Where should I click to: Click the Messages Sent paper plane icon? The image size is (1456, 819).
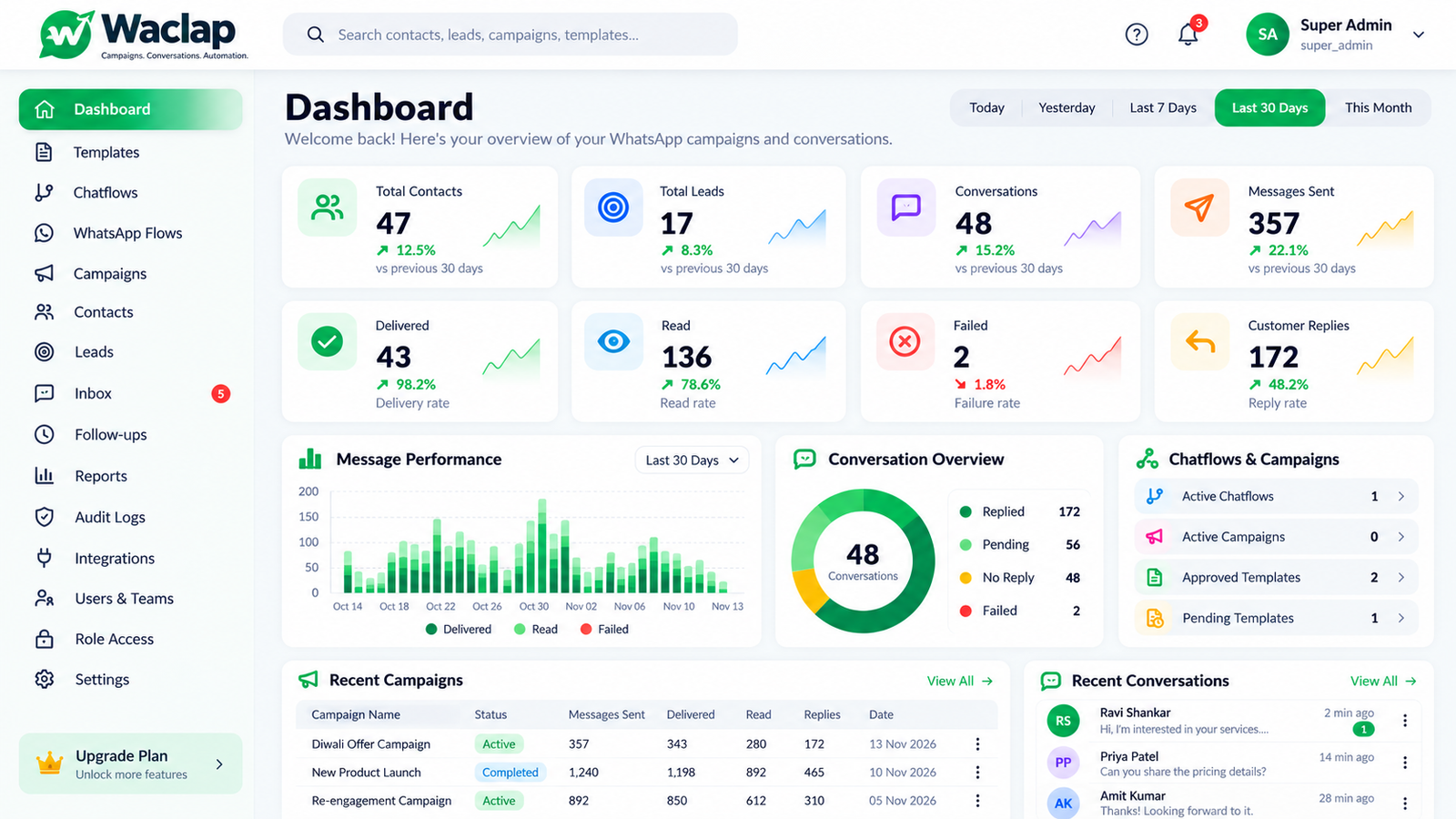click(1199, 207)
